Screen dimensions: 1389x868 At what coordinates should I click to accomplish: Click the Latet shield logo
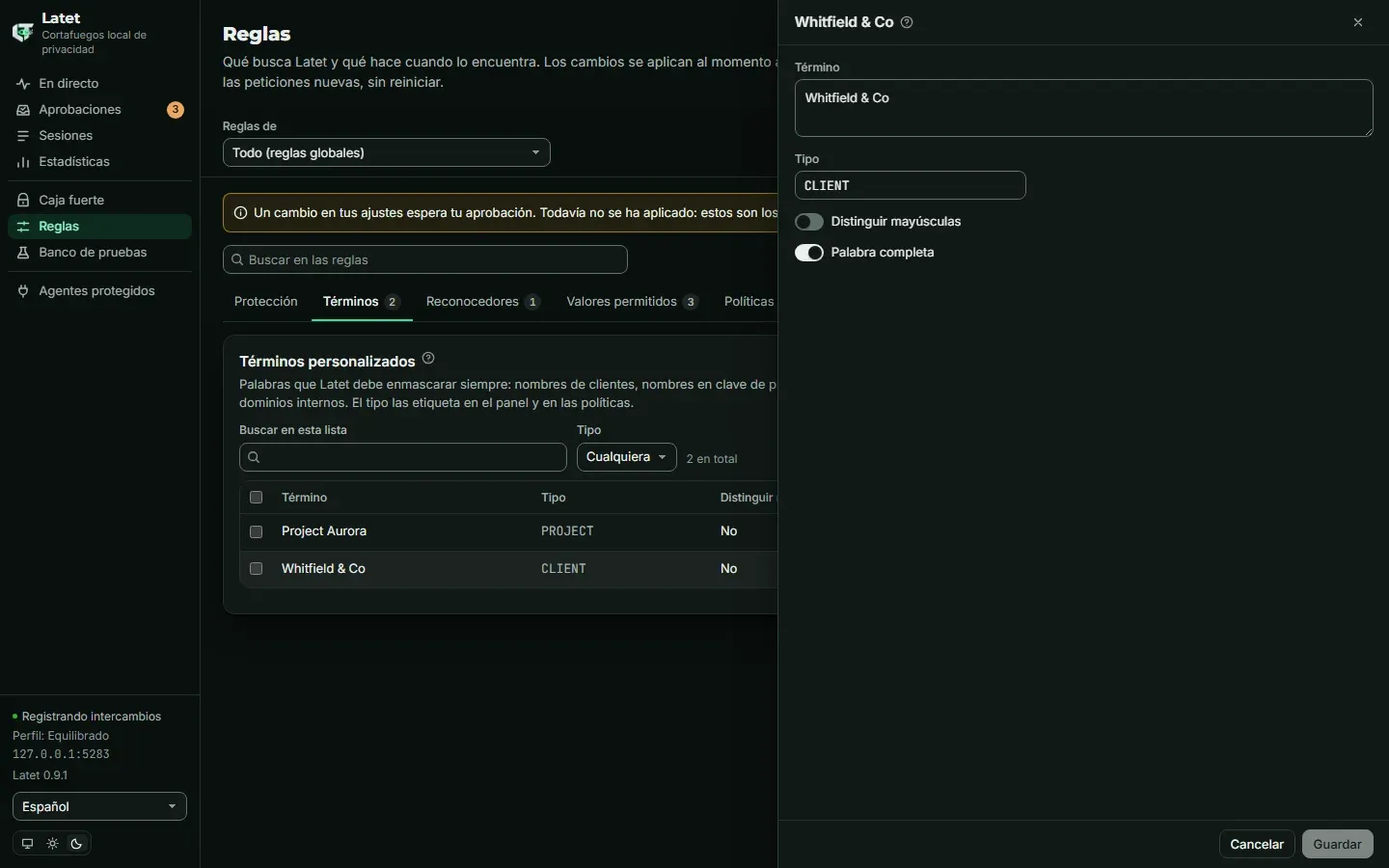22,32
